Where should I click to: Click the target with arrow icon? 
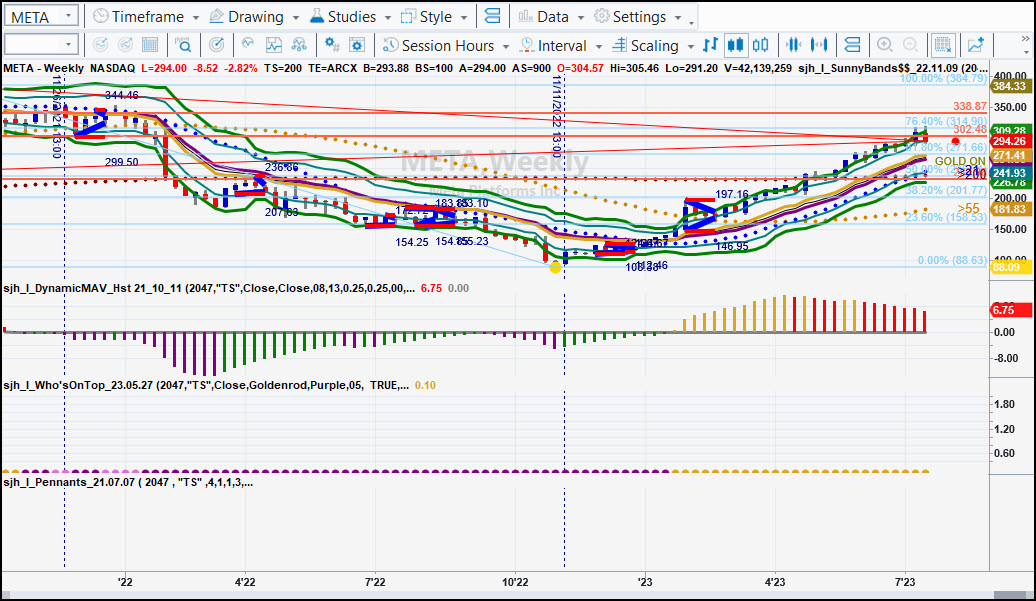pos(216,45)
